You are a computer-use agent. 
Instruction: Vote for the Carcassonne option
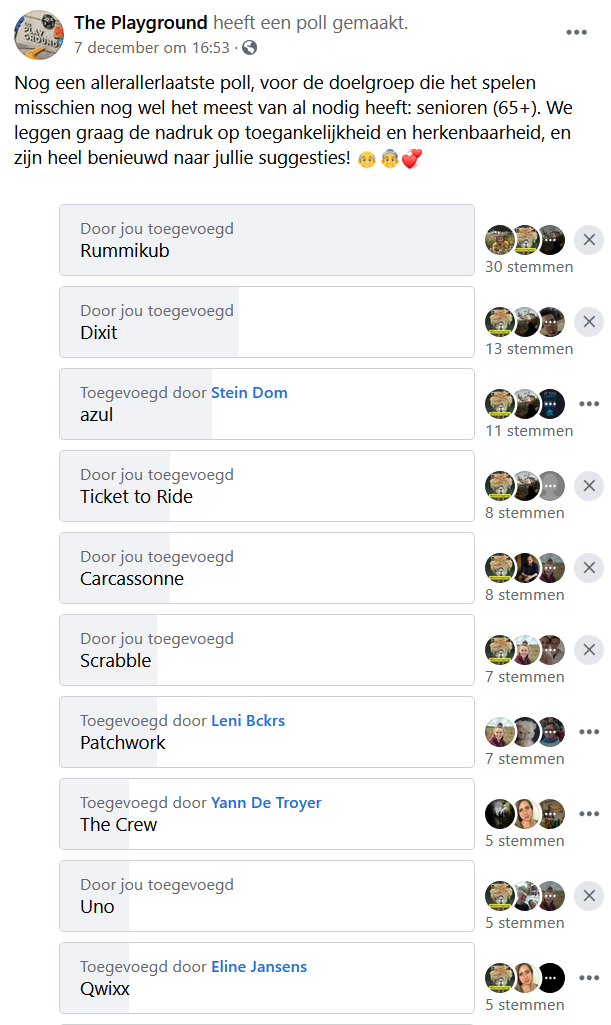pyautogui.click(x=267, y=568)
